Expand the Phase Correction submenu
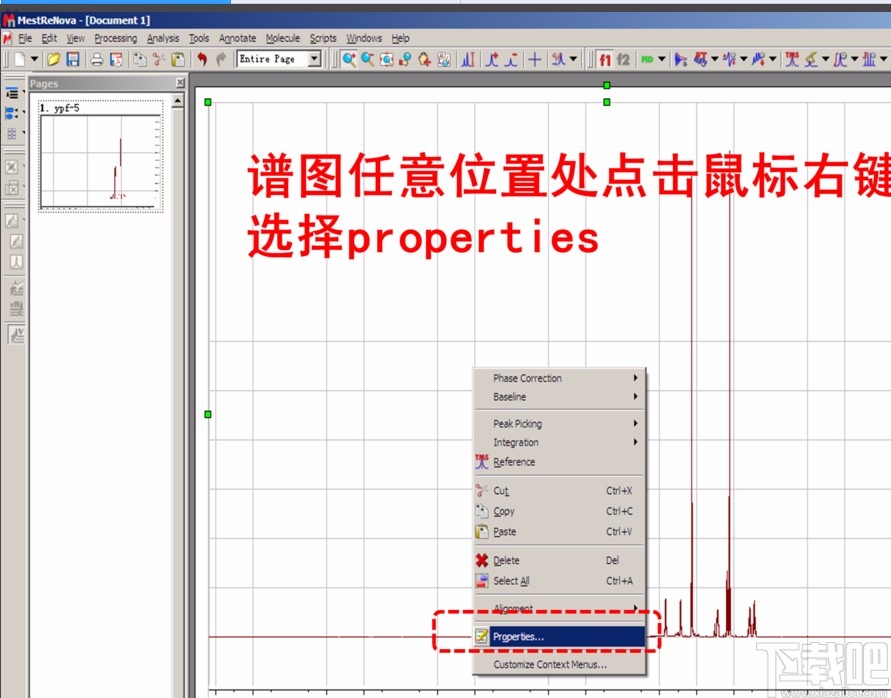Viewport: 891px width, 698px height. pos(560,378)
